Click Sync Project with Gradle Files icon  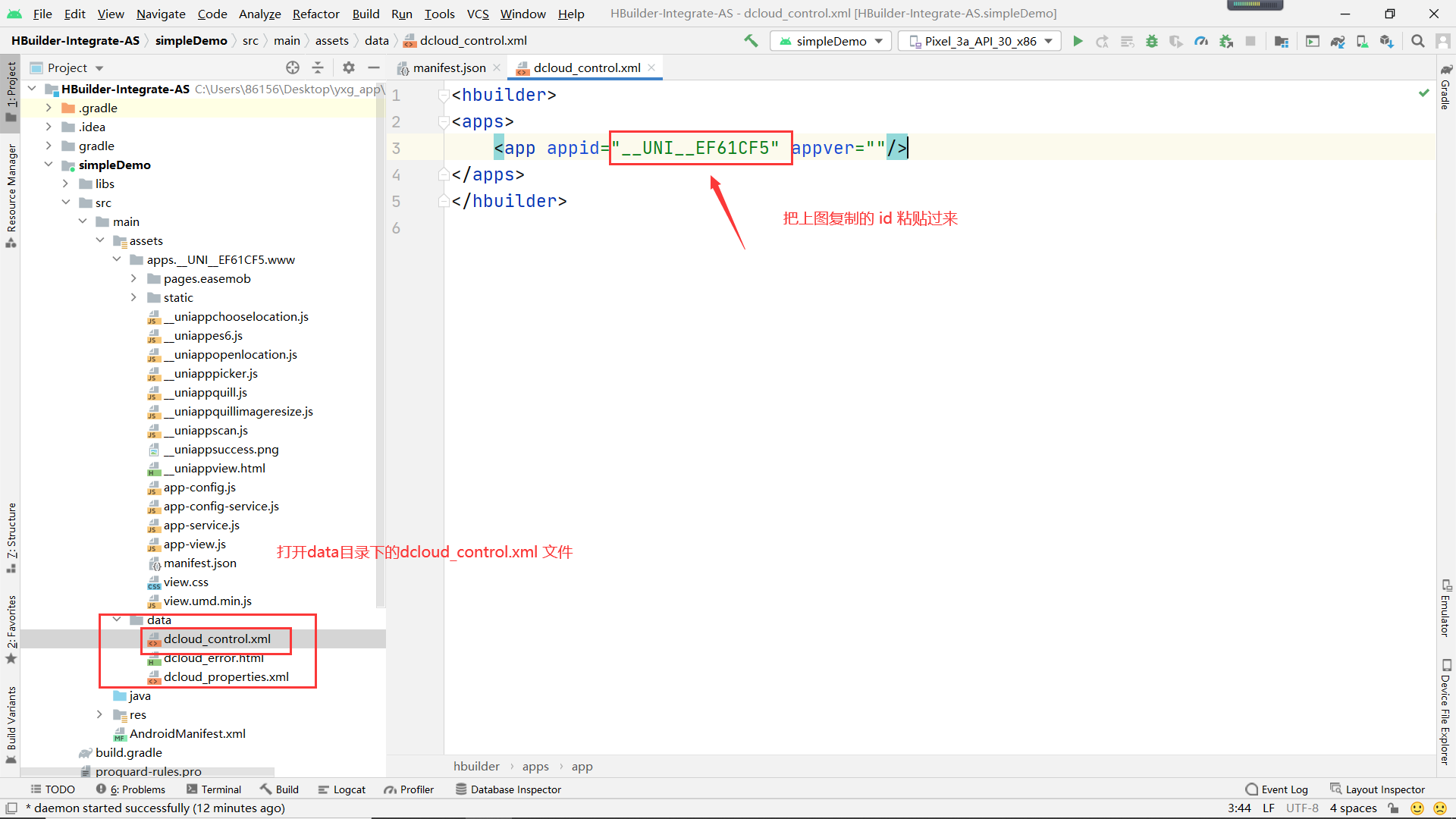1338,41
